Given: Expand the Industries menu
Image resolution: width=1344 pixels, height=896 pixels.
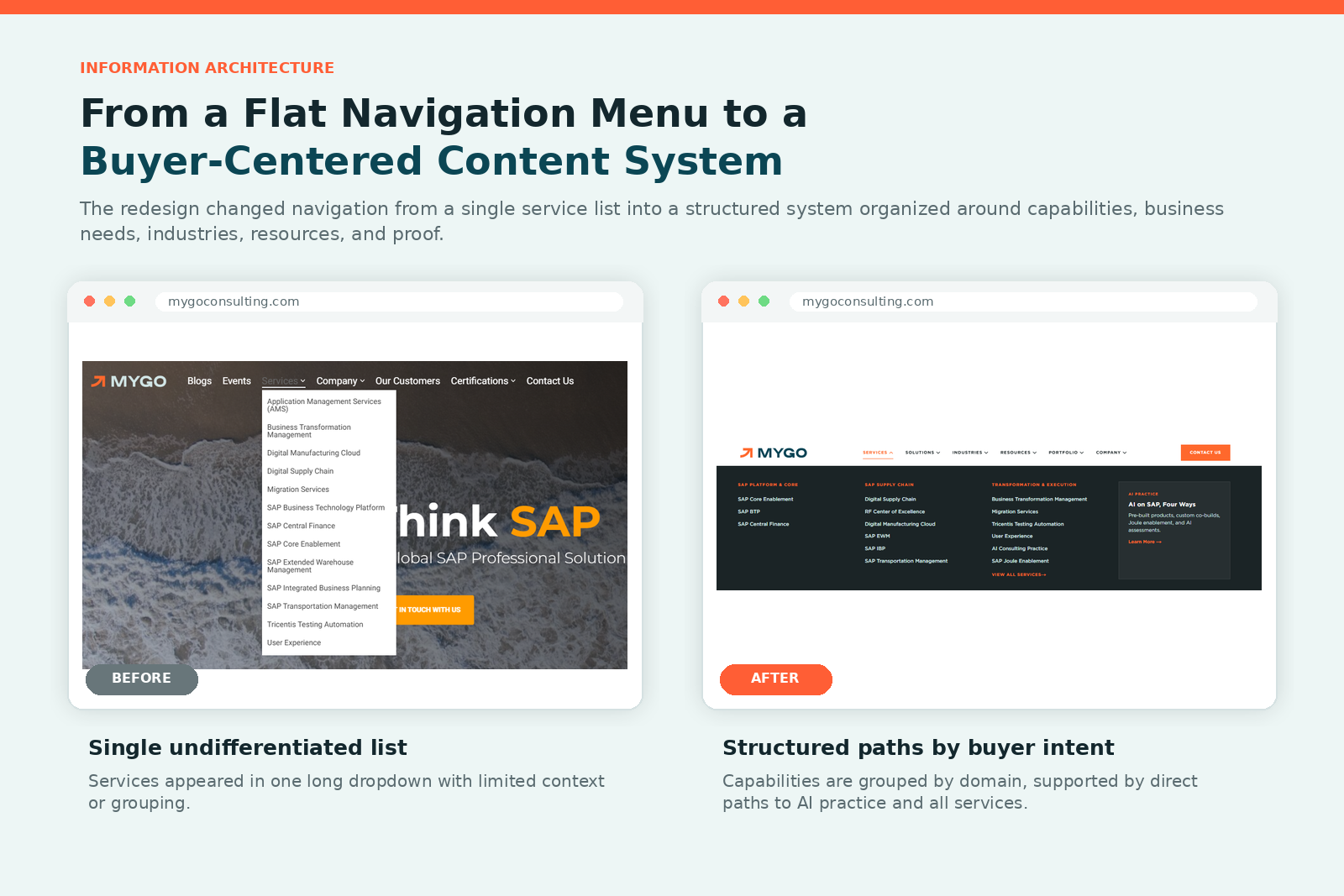Looking at the screenshot, I should pyautogui.click(x=970, y=453).
